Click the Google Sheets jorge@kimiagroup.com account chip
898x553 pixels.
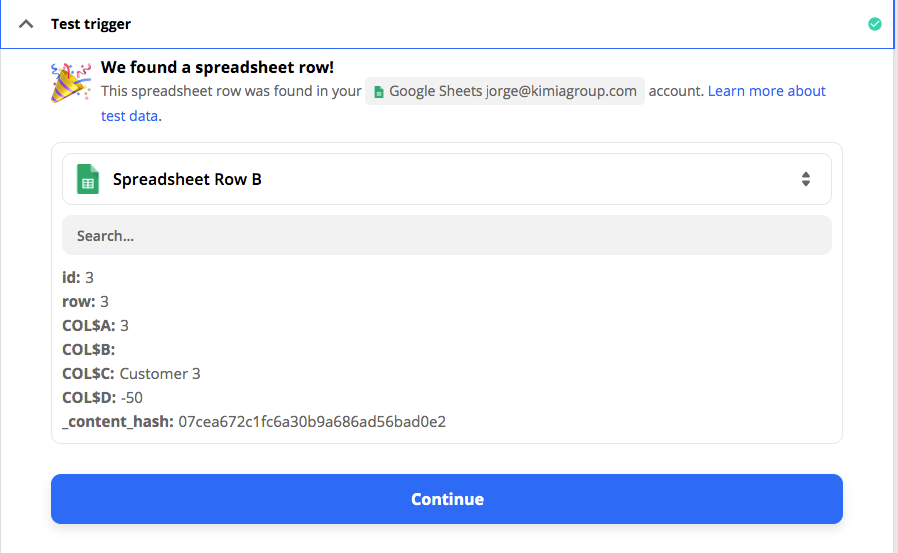[x=505, y=91]
